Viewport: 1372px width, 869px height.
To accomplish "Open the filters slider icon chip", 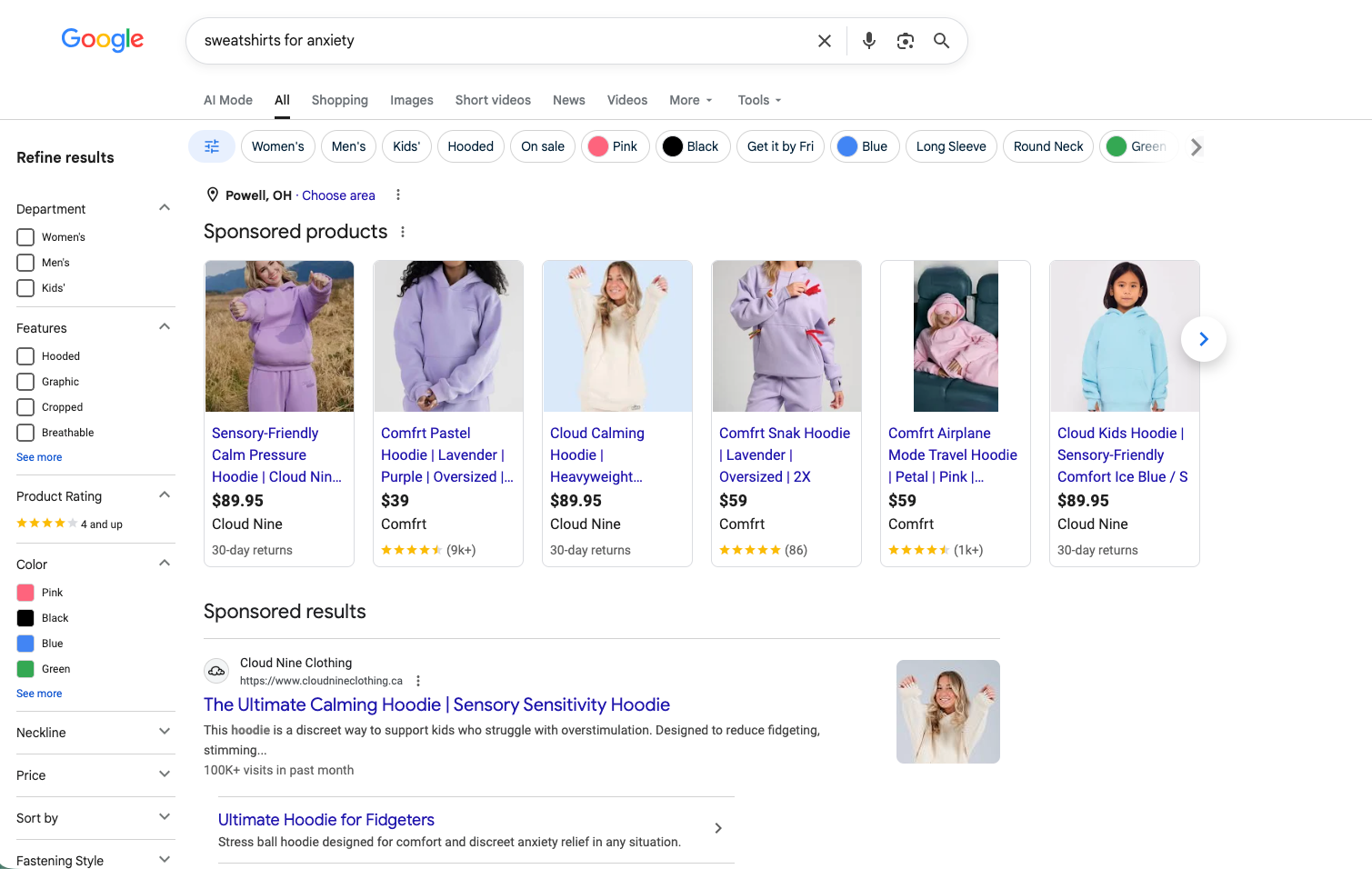I will click(x=212, y=146).
